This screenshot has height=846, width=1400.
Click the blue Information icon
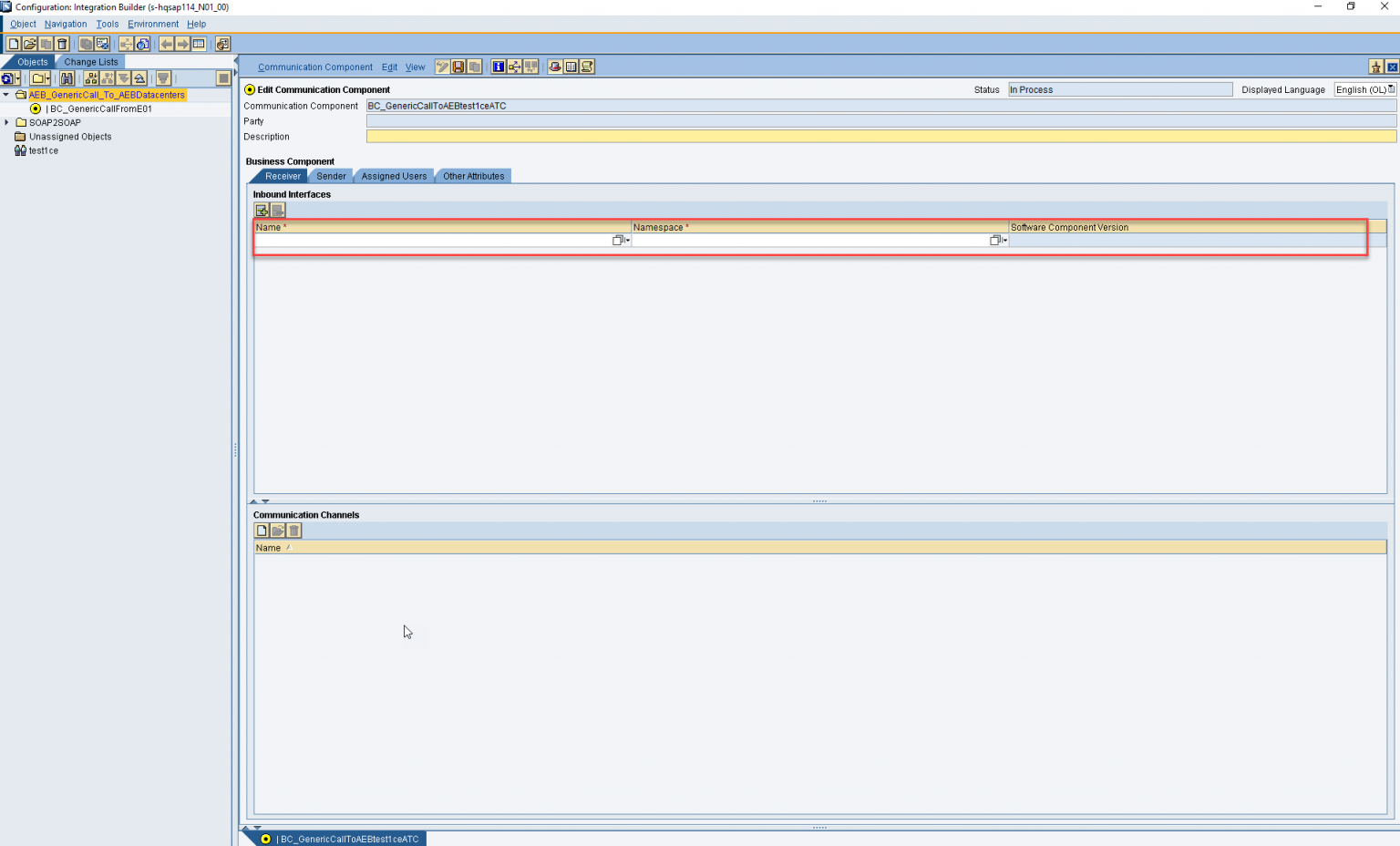[499, 66]
